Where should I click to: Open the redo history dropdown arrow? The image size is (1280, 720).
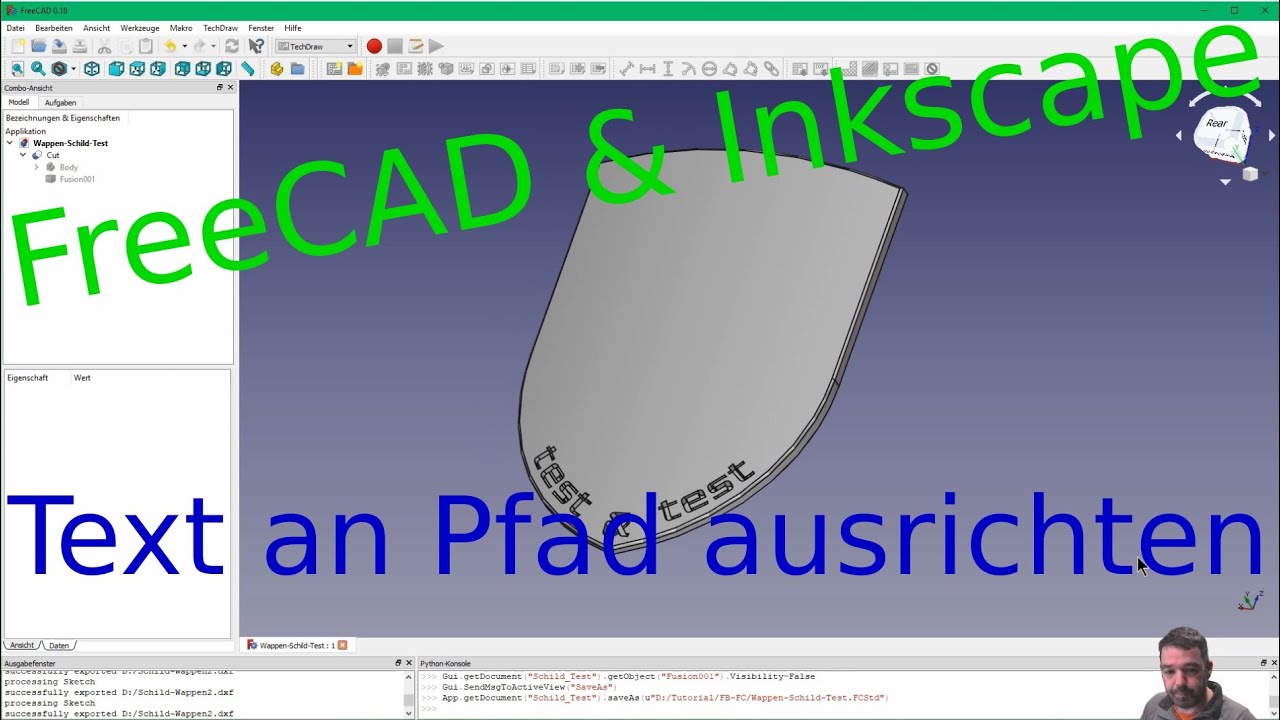tap(213, 46)
